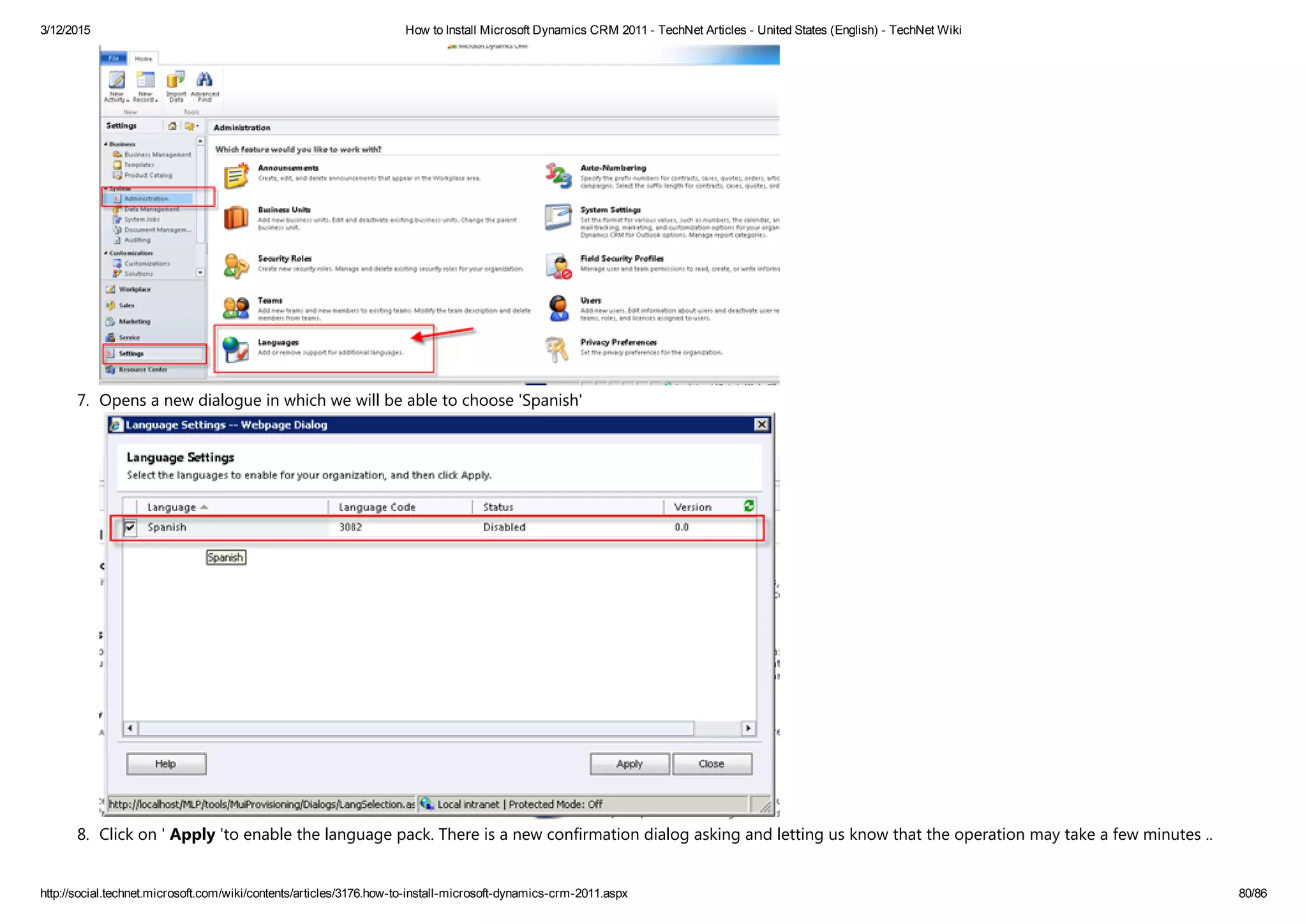Click the settings tree scroll up arrow

tap(200, 141)
